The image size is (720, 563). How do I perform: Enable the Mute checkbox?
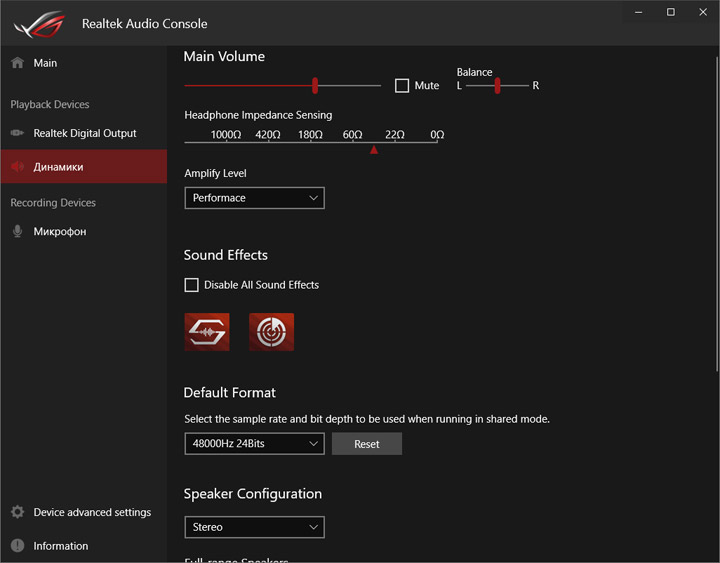[x=402, y=86]
